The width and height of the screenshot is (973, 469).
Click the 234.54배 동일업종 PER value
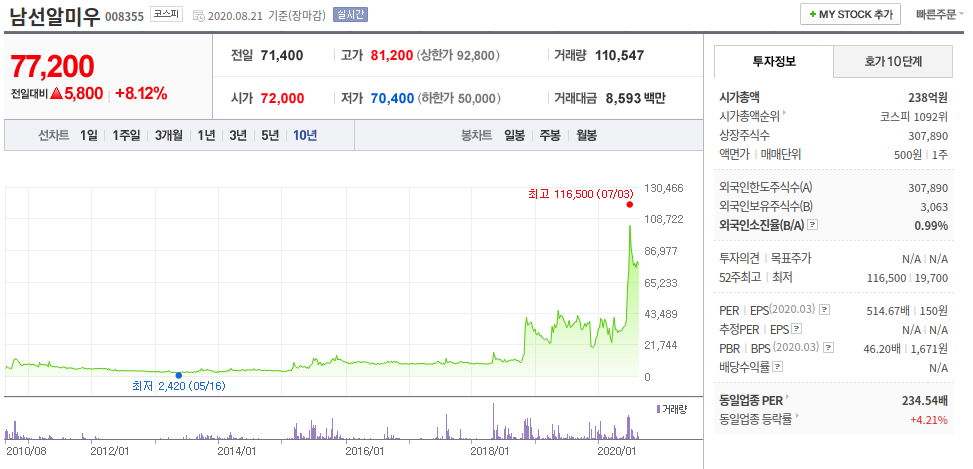click(x=925, y=400)
